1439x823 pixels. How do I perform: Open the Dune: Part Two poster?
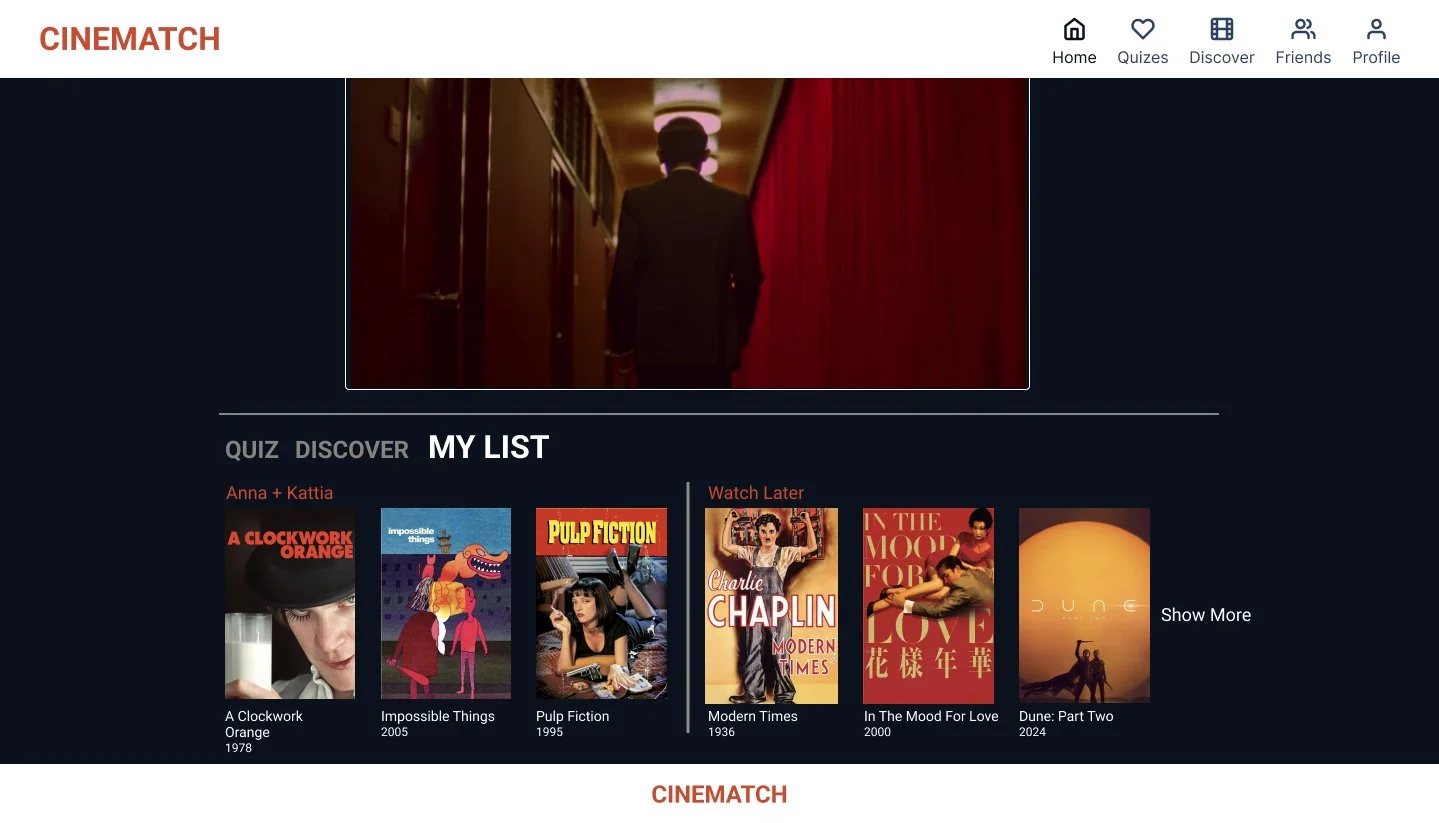1084,606
